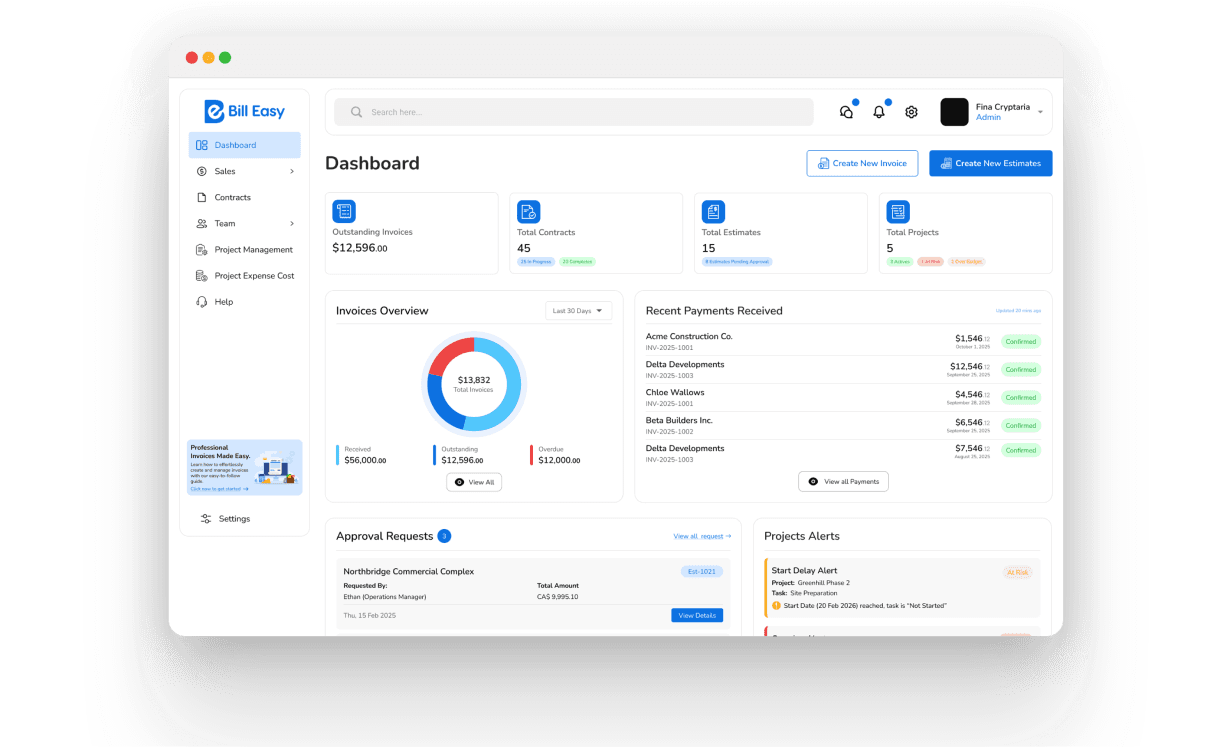Expand the Sales menu chevron

292,171
